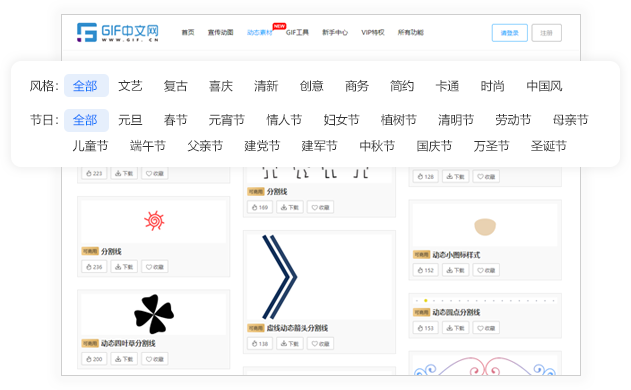Filter by 端午节

148,146
